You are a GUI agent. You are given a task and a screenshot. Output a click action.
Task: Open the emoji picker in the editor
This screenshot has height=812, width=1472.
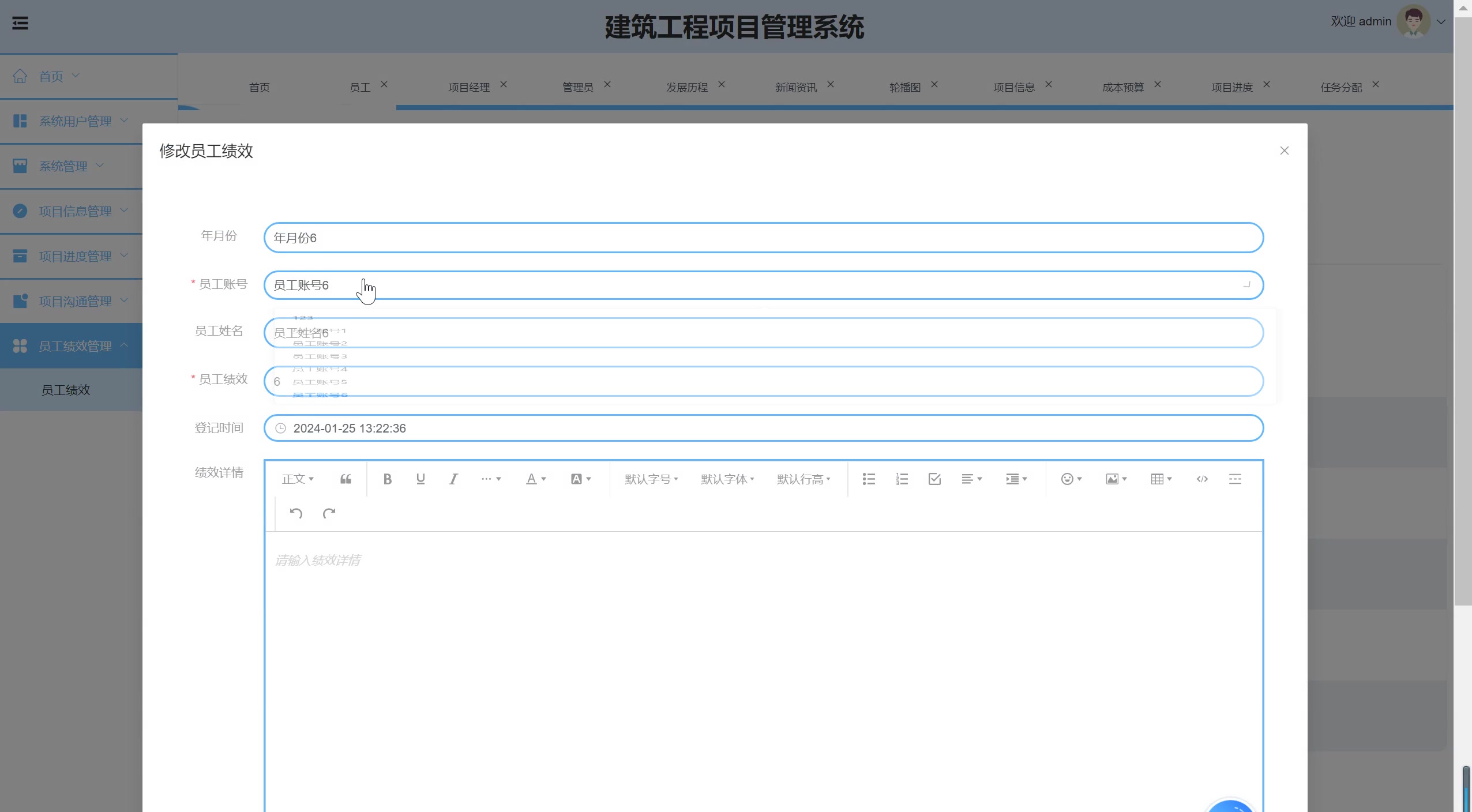1068,479
